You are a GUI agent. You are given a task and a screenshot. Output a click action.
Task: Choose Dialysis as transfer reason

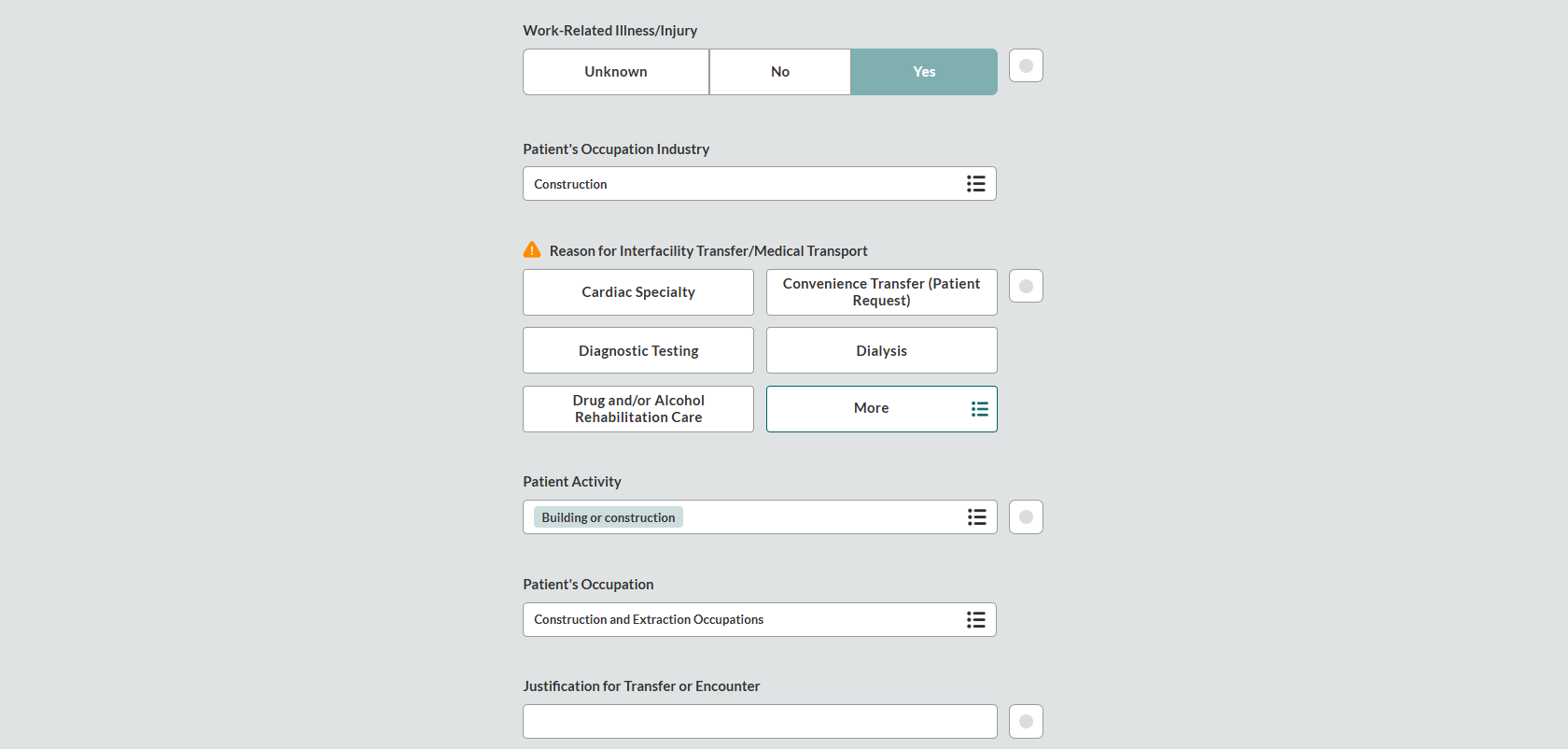(881, 351)
